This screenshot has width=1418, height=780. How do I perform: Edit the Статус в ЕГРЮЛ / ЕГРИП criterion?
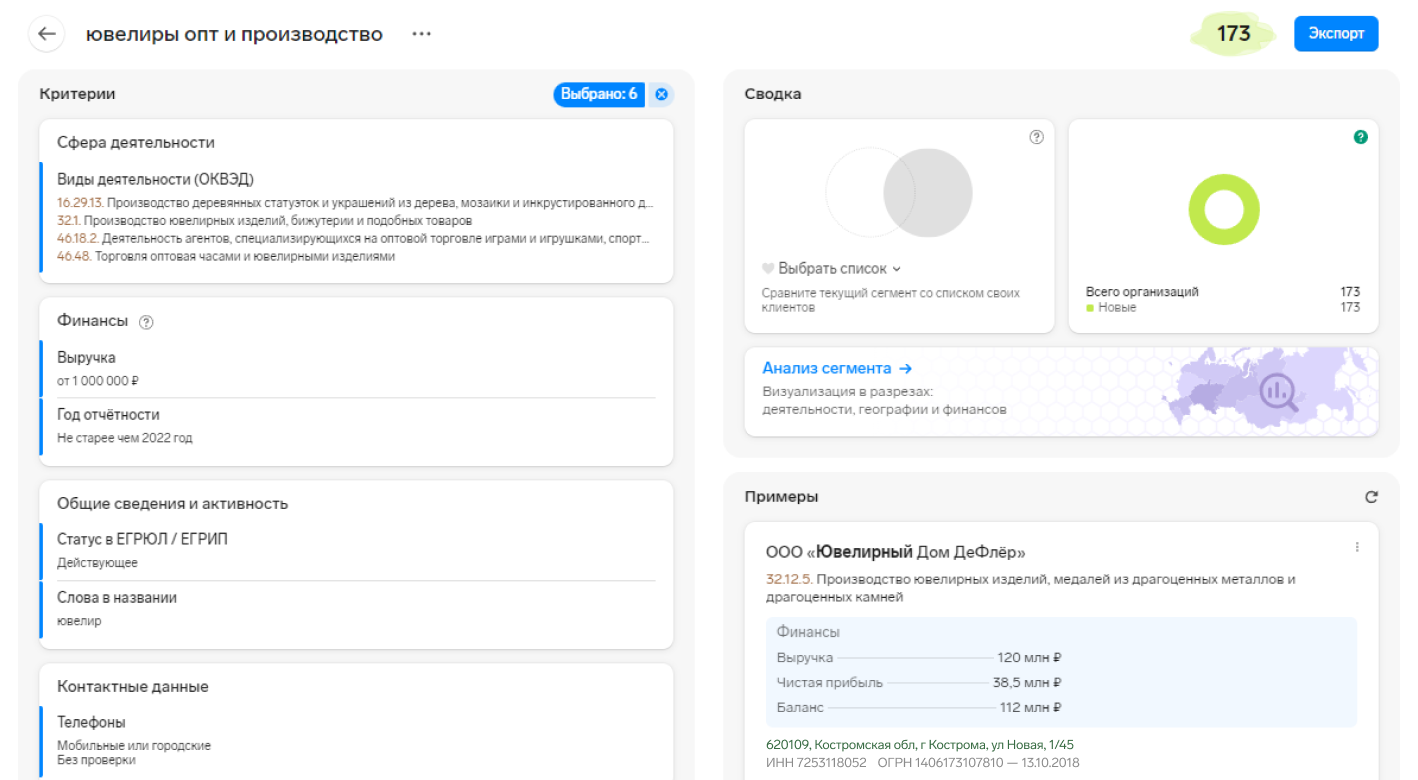pos(348,550)
